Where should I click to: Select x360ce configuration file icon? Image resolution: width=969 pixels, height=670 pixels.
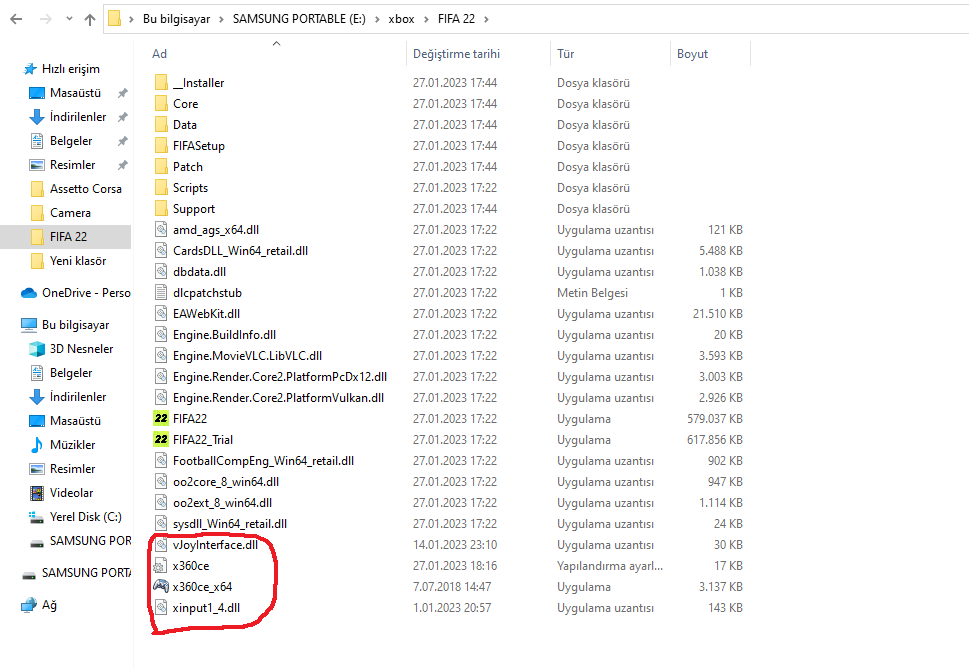click(x=161, y=566)
